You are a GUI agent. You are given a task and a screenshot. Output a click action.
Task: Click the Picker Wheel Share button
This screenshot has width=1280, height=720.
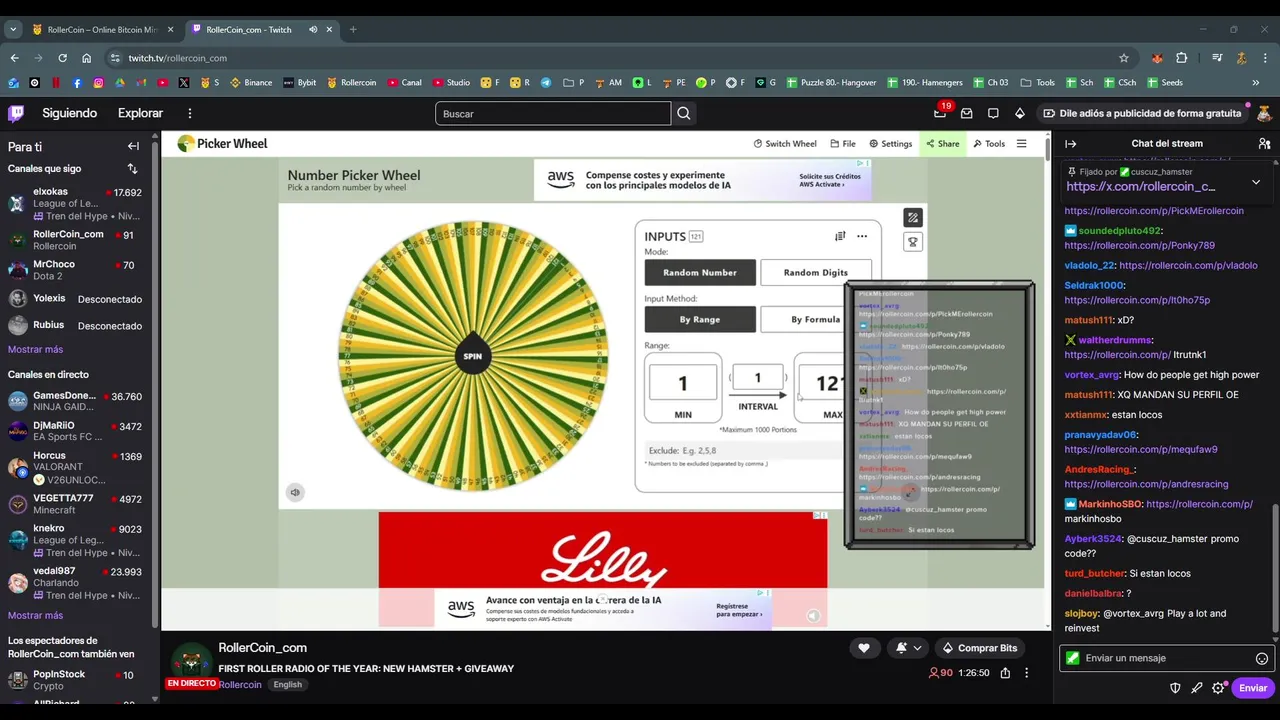click(x=943, y=143)
